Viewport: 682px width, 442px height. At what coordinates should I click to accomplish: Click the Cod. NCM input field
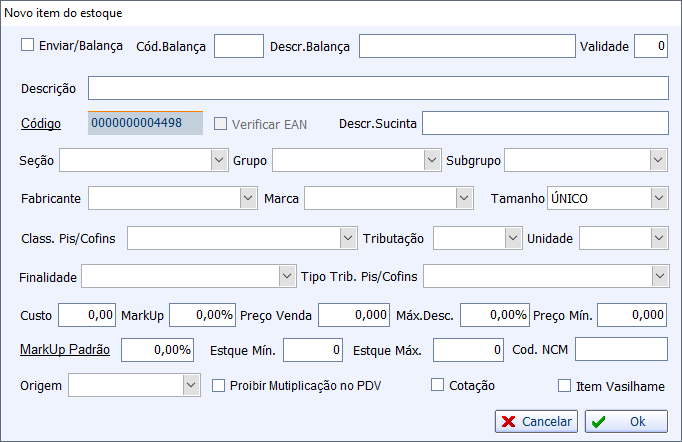click(x=622, y=349)
